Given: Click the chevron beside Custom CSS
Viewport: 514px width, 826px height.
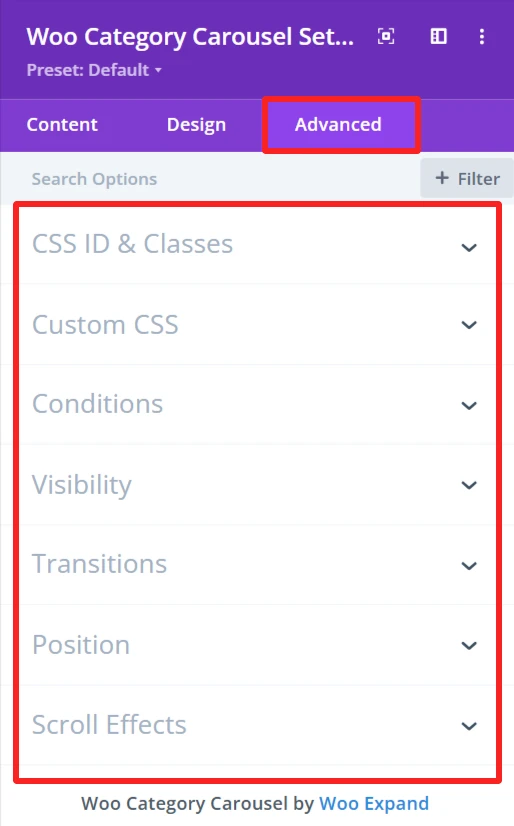Looking at the screenshot, I should click(x=469, y=324).
